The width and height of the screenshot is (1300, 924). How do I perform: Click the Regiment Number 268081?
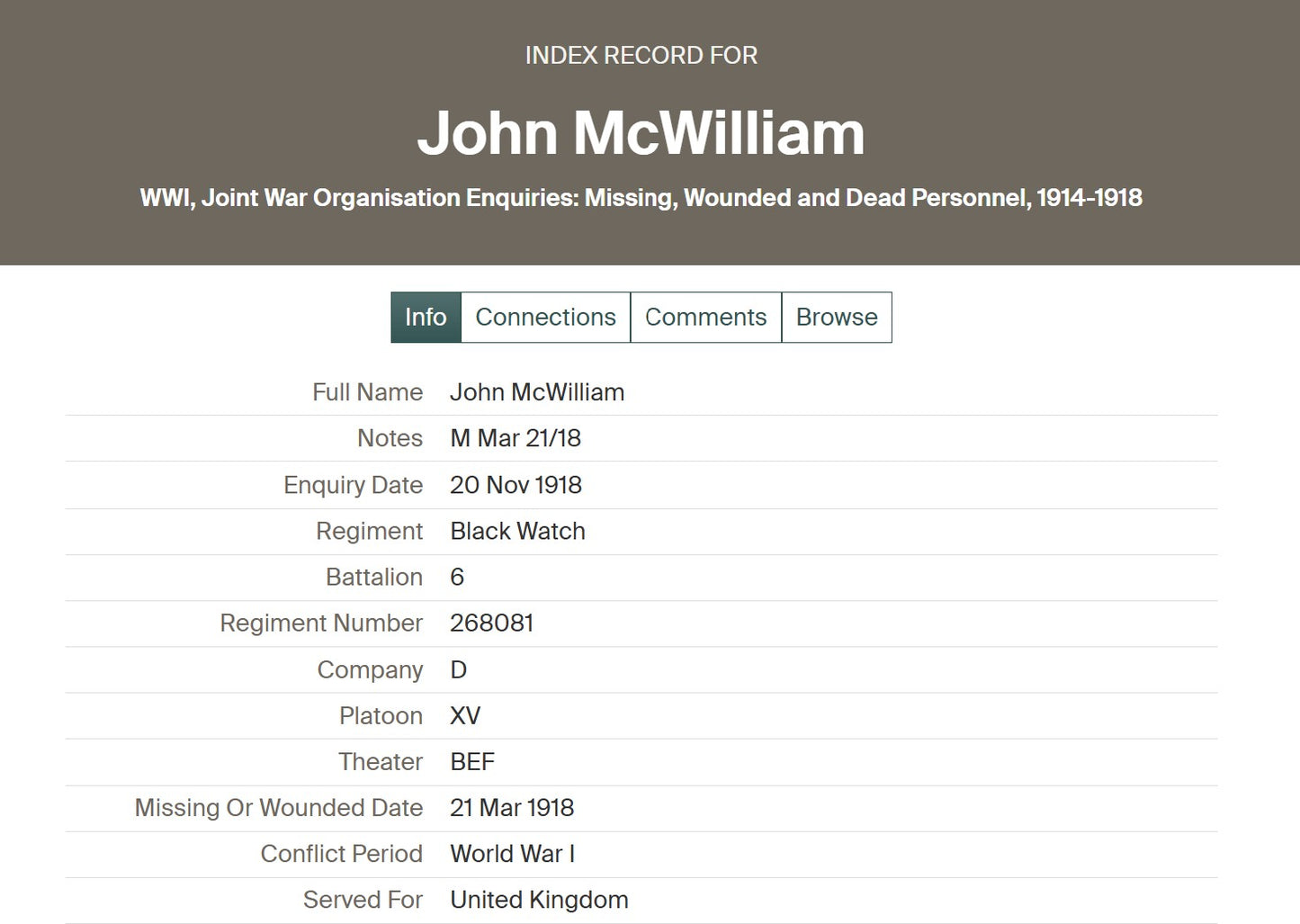point(491,623)
